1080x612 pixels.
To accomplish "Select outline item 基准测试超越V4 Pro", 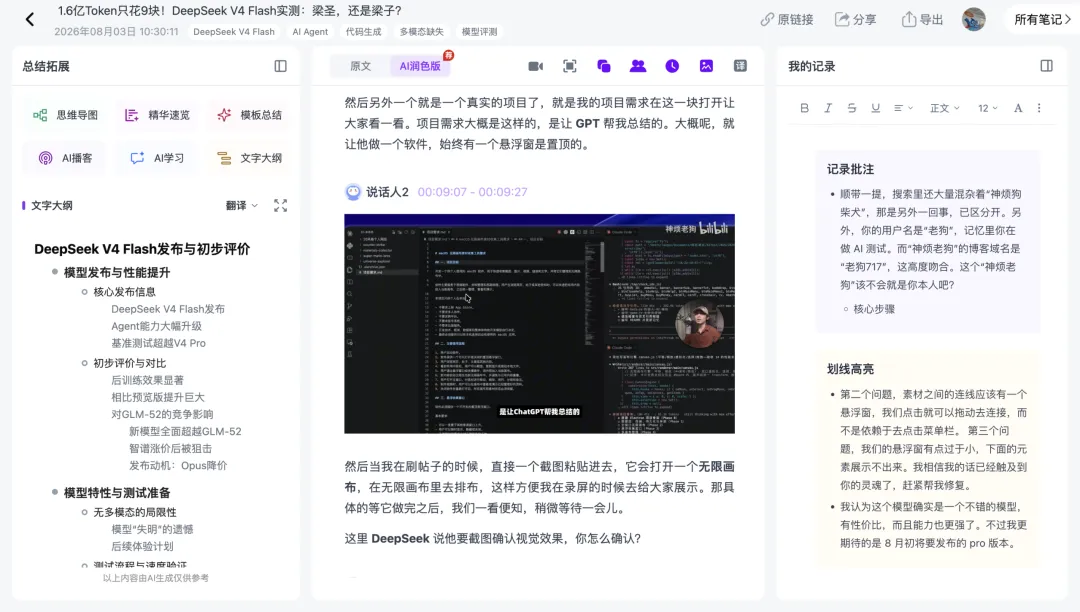I will pyautogui.click(x=158, y=343).
